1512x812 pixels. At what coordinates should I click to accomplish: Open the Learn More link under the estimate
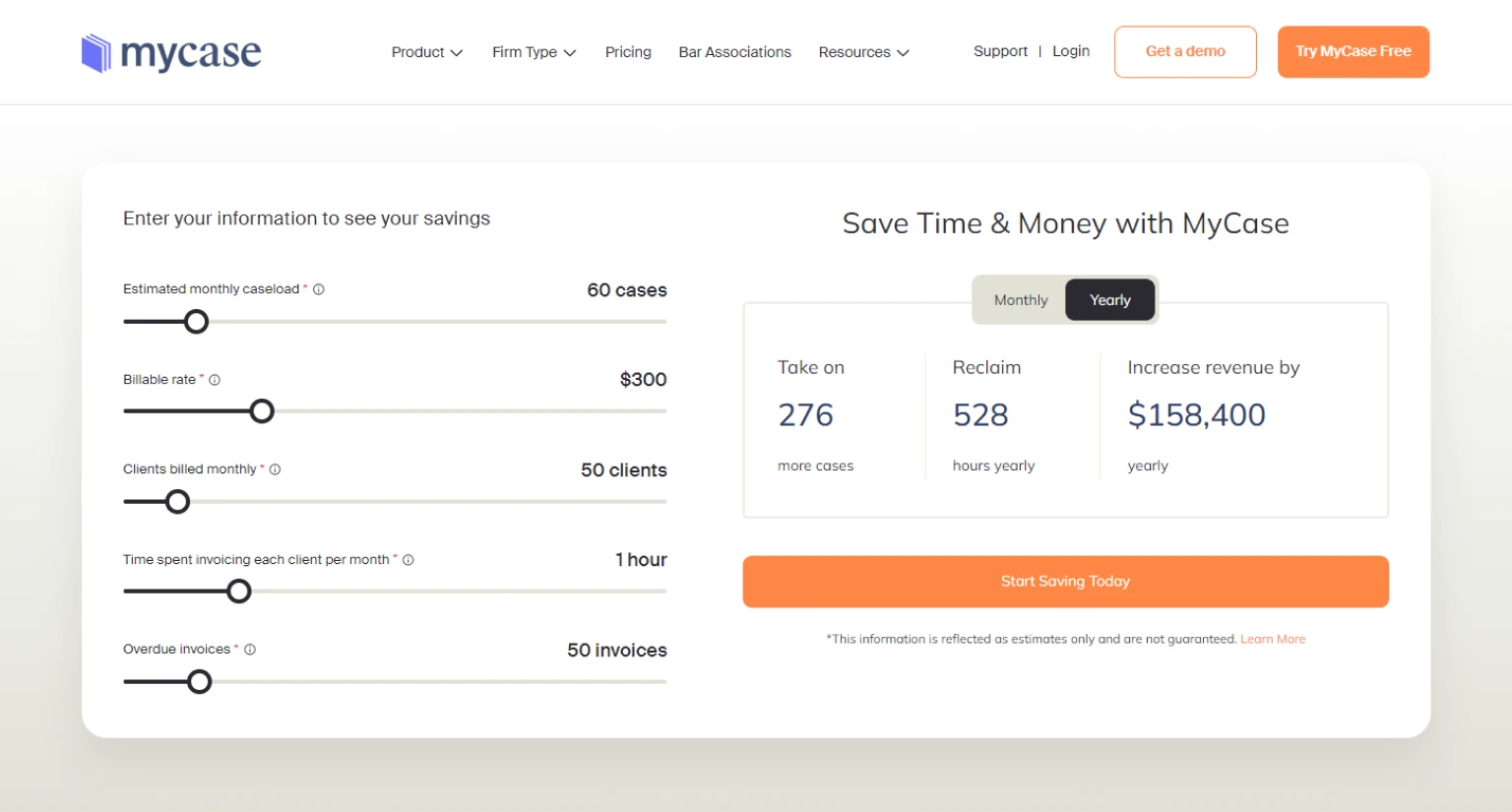point(1273,638)
